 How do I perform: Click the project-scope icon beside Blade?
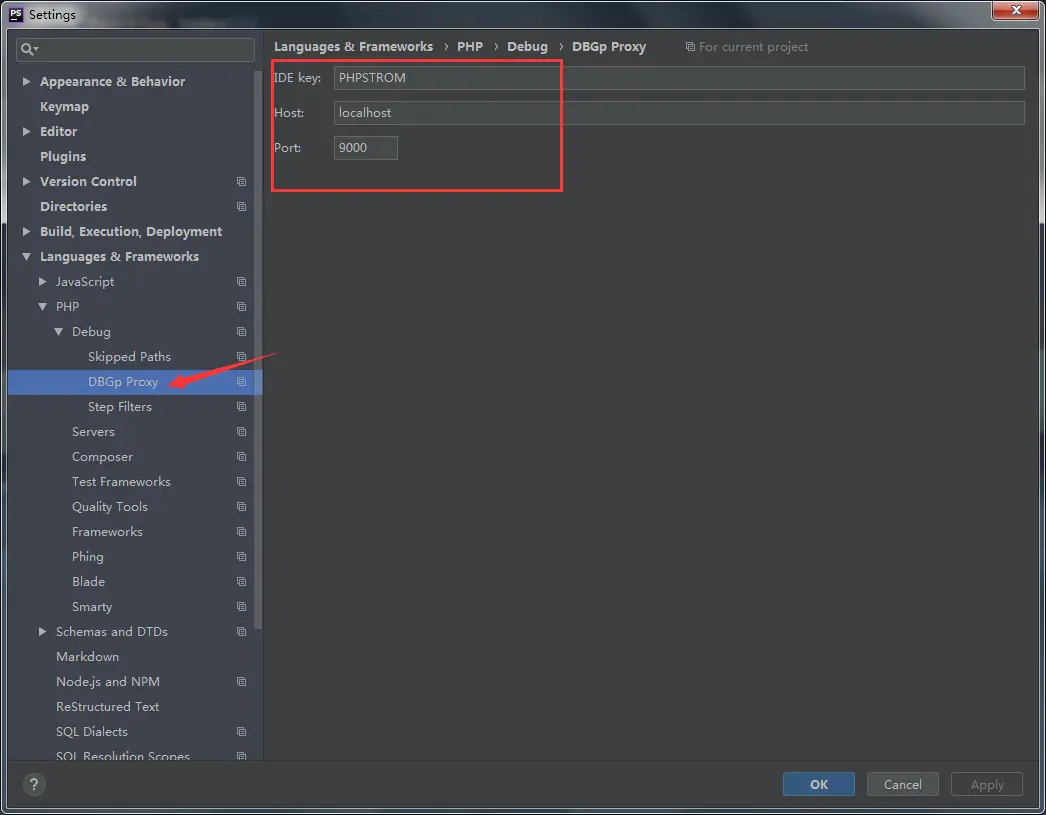point(241,582)
